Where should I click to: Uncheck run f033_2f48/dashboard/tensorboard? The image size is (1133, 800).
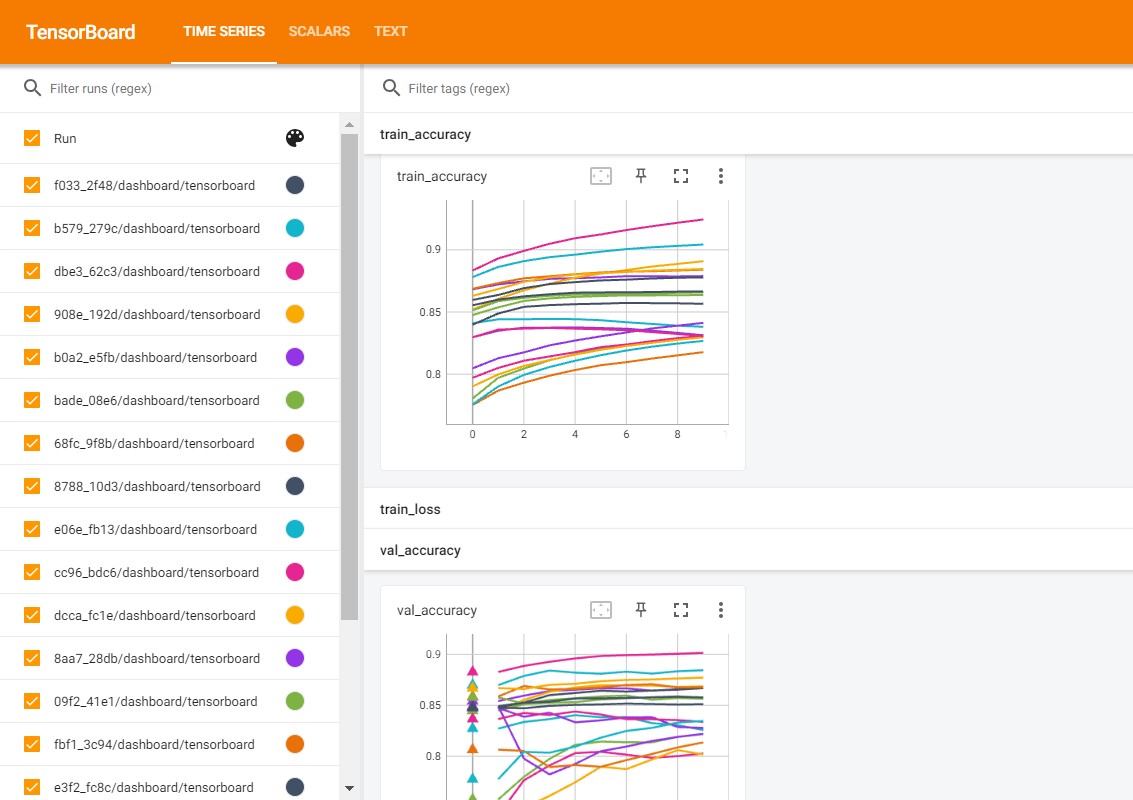point(32,185)
